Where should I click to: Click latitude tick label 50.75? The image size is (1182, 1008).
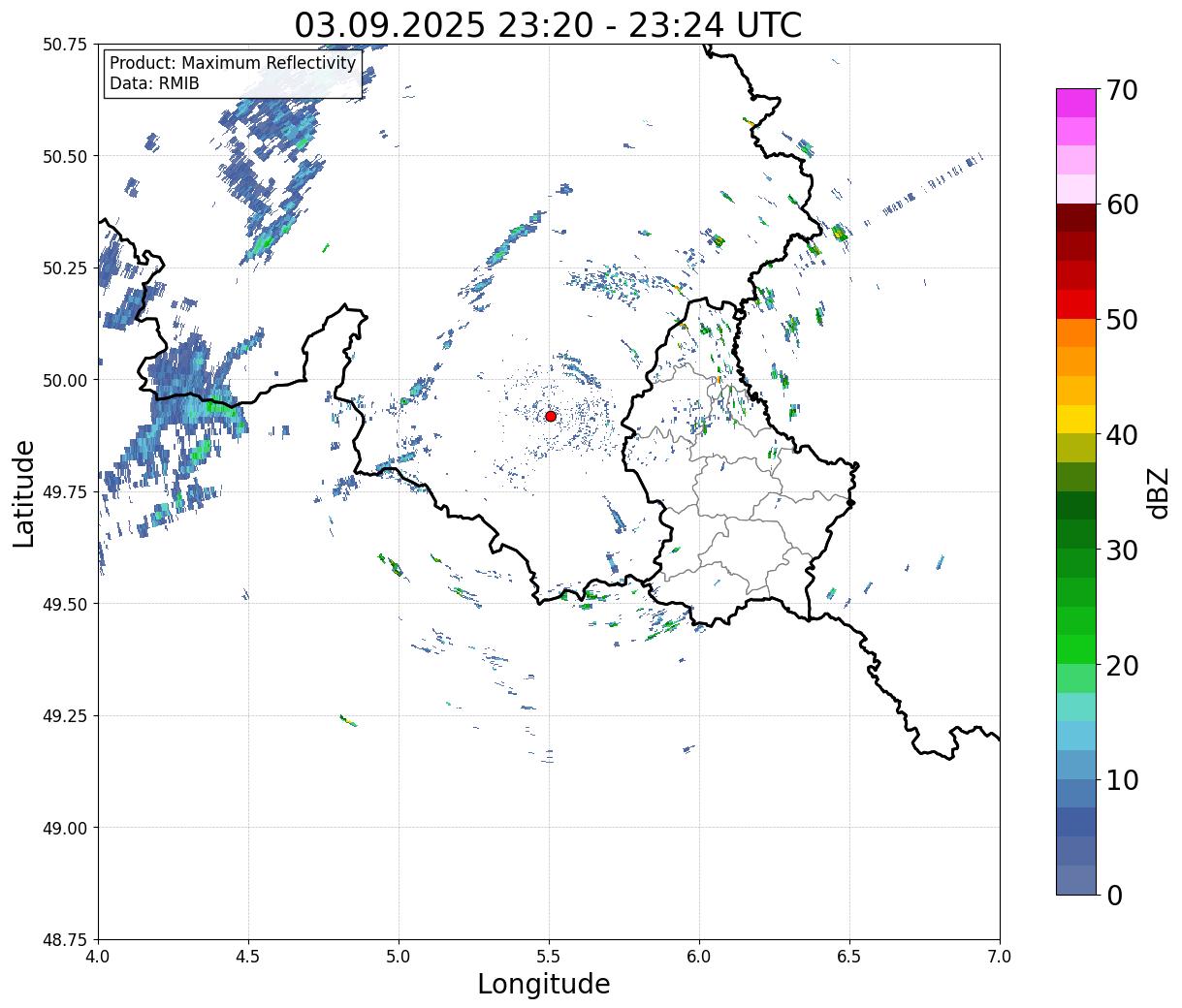pos(65,45)
